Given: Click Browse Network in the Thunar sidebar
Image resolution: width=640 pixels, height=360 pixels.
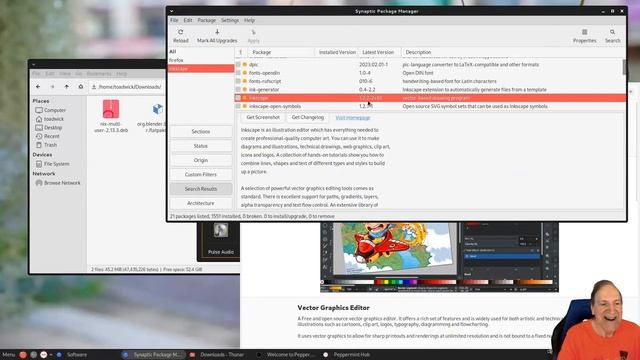Looking at the screenshot, I should pos(58,183).
